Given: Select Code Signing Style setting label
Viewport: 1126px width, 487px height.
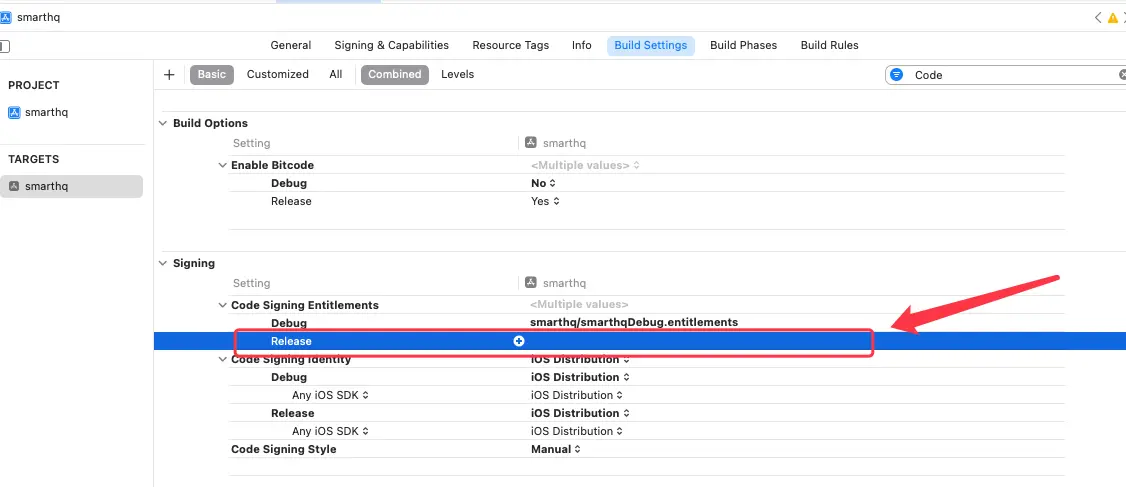Looking at the screenshot, I should point(284,449).
